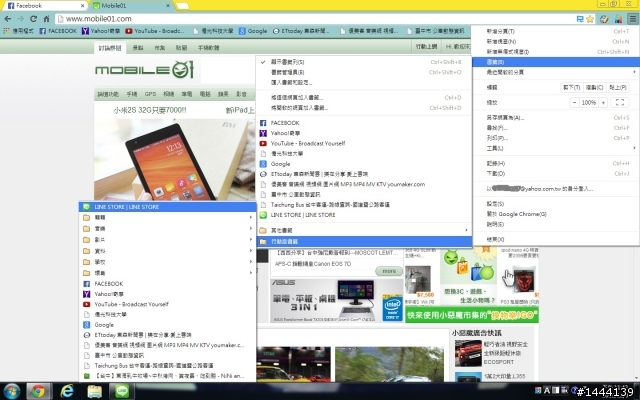The width and height of the screenshot is (640, 400).
Task: Click the extension icon left of the Chrome menu button
Action: [x=618, y=19]
